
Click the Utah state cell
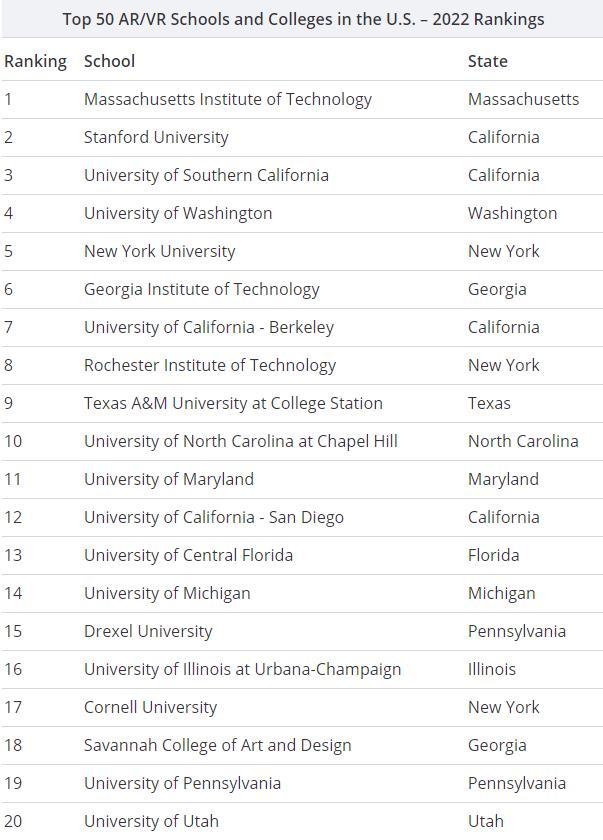click(x=485, y=821)
